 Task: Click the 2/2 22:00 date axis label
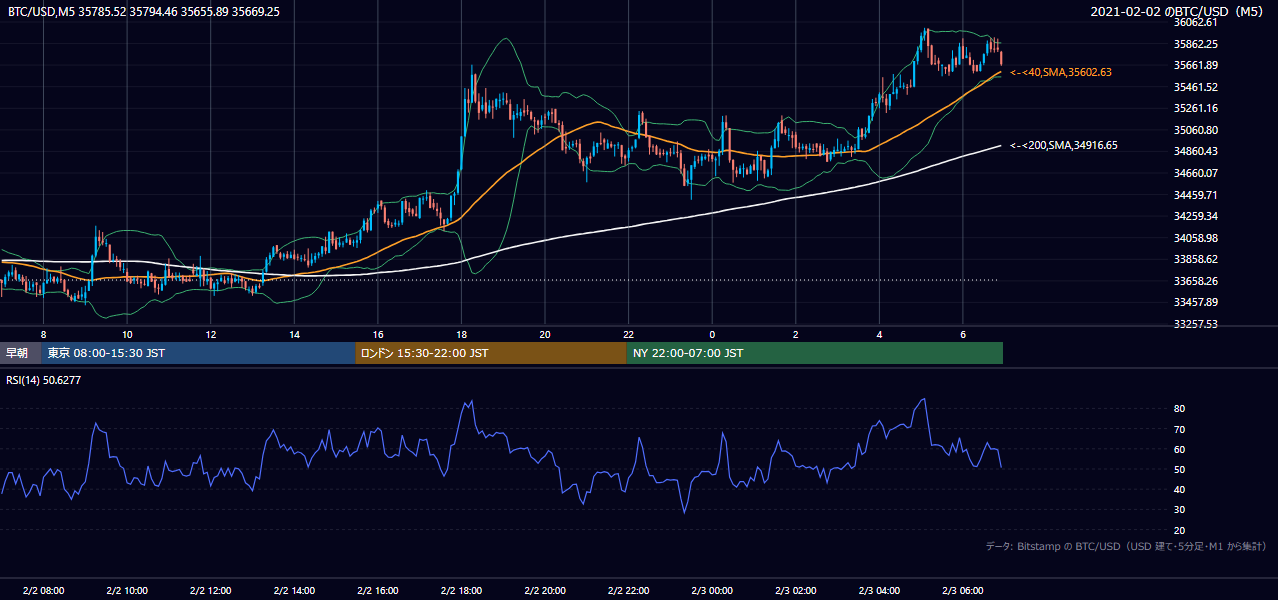tap(628, 591)
